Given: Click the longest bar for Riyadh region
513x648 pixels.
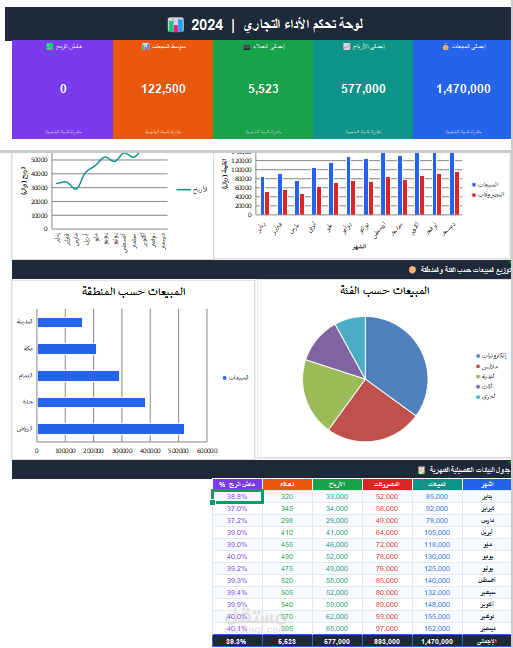Looking at the screenshot, I should pos(111,429).
